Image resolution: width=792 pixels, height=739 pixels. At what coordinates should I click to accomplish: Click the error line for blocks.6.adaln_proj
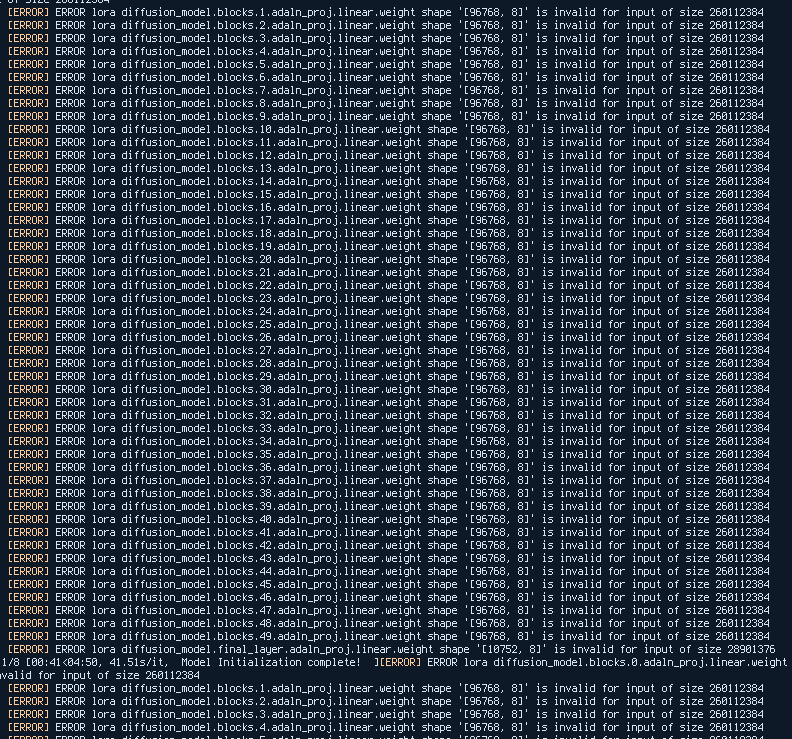tap(385, 77)
